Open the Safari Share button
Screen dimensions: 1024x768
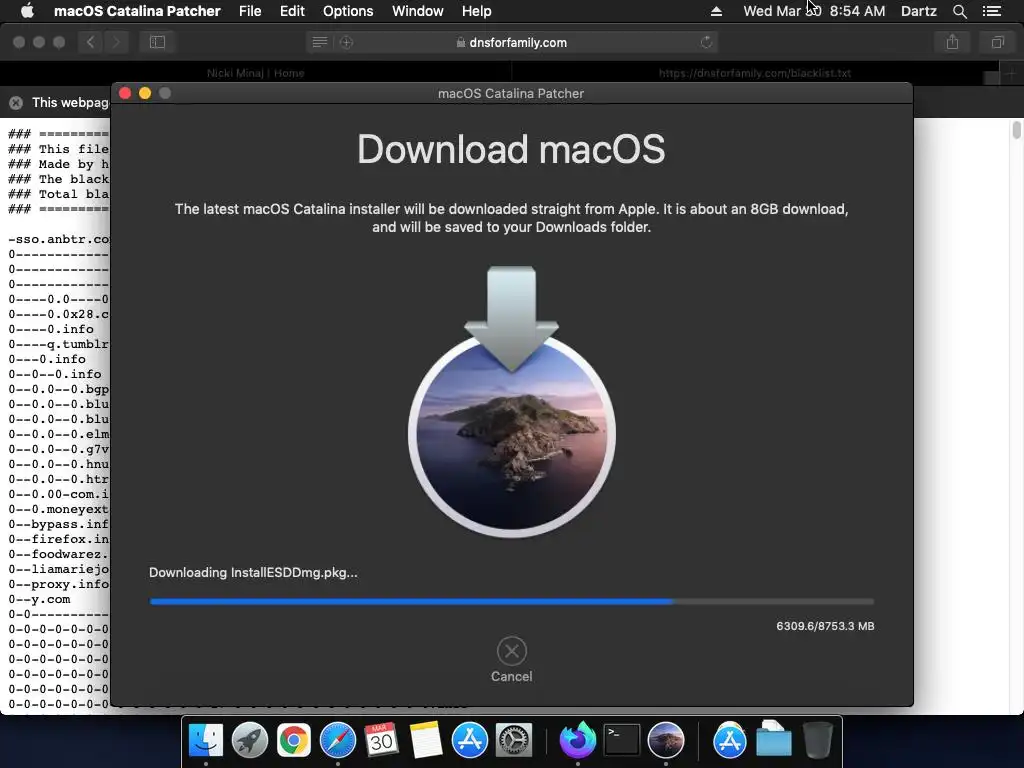click(x=952, y=42)
